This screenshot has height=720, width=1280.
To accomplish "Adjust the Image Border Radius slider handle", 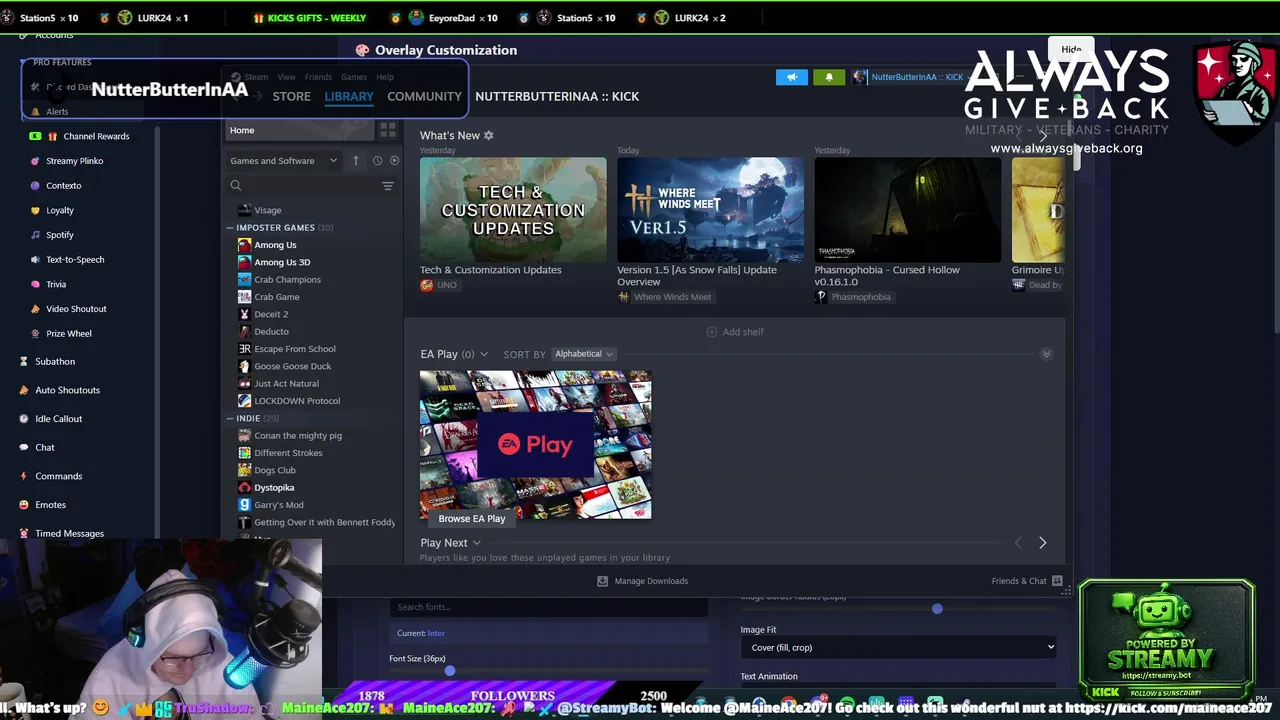I will (937, 608).
